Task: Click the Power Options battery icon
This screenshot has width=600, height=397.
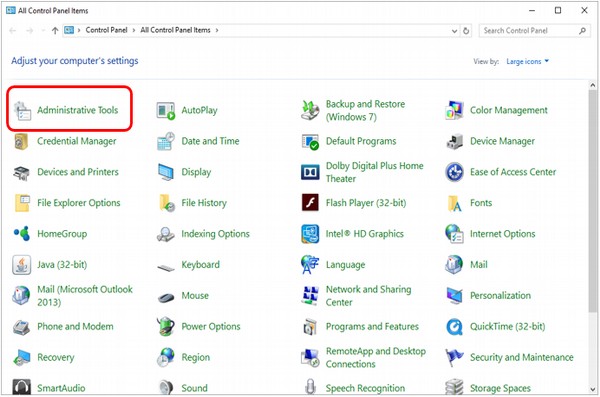Action: click(166, 326)
